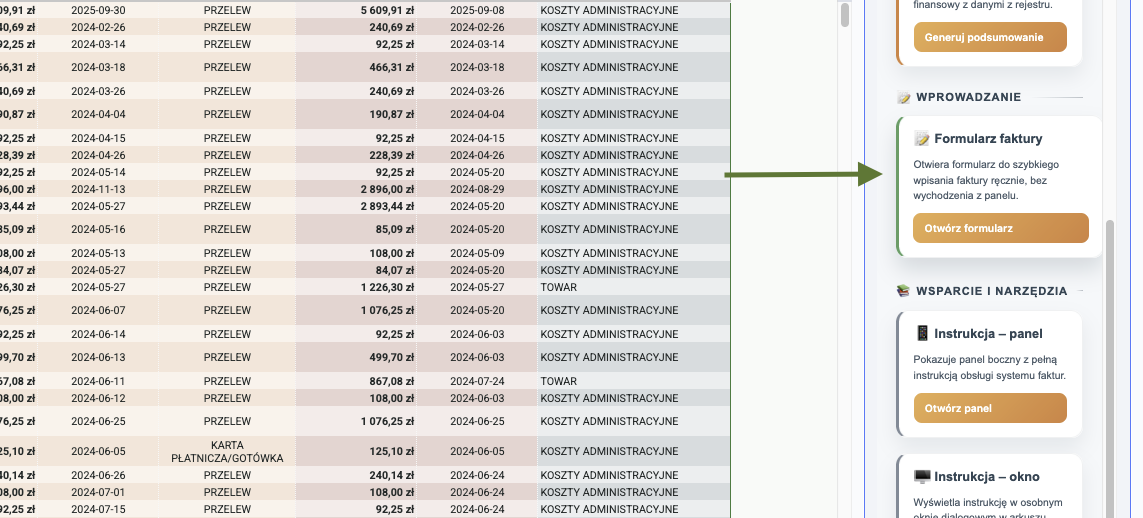Click the memo icon beside Formularz faktury title
Viewport: 1143px width, 518px height.
pos(922,139)
